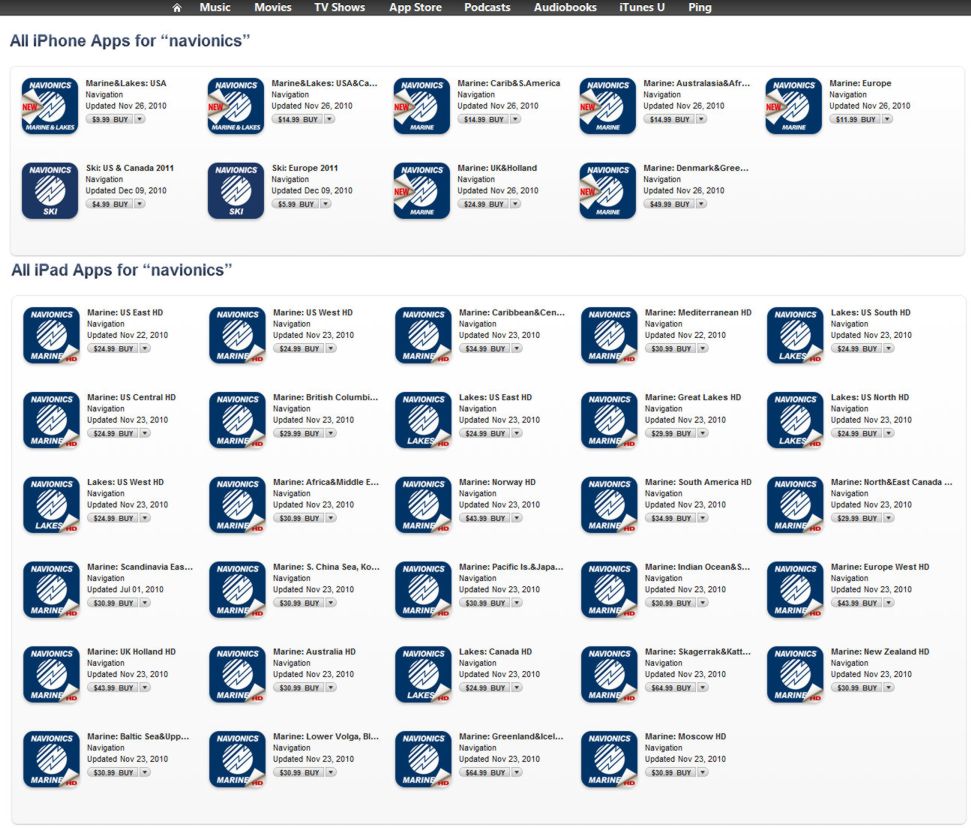Open the Marine: Europe West HD icon
The height and width of the screenshot is (828, 971).
pos(795,590)
